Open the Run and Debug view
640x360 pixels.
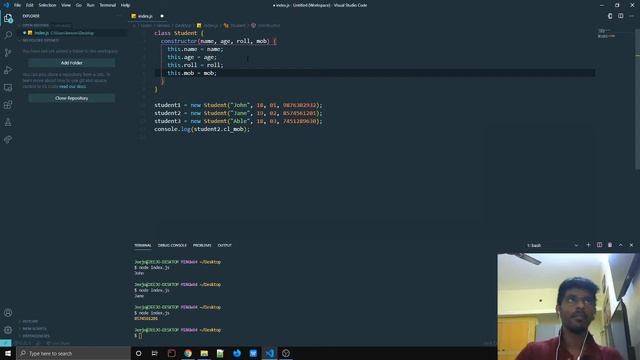pyautogui.click(x=8, y=70)
